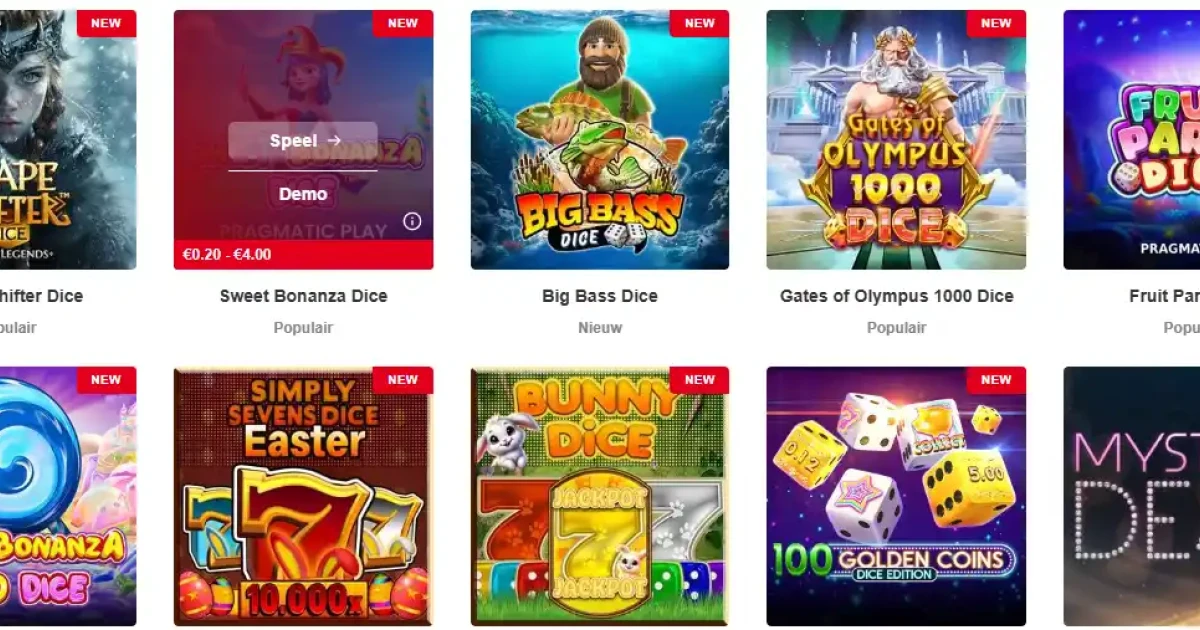Click NEW badge on 100 Golden Coins
The width and height of the screenshot is (1200, 630).
click(996, 380)
